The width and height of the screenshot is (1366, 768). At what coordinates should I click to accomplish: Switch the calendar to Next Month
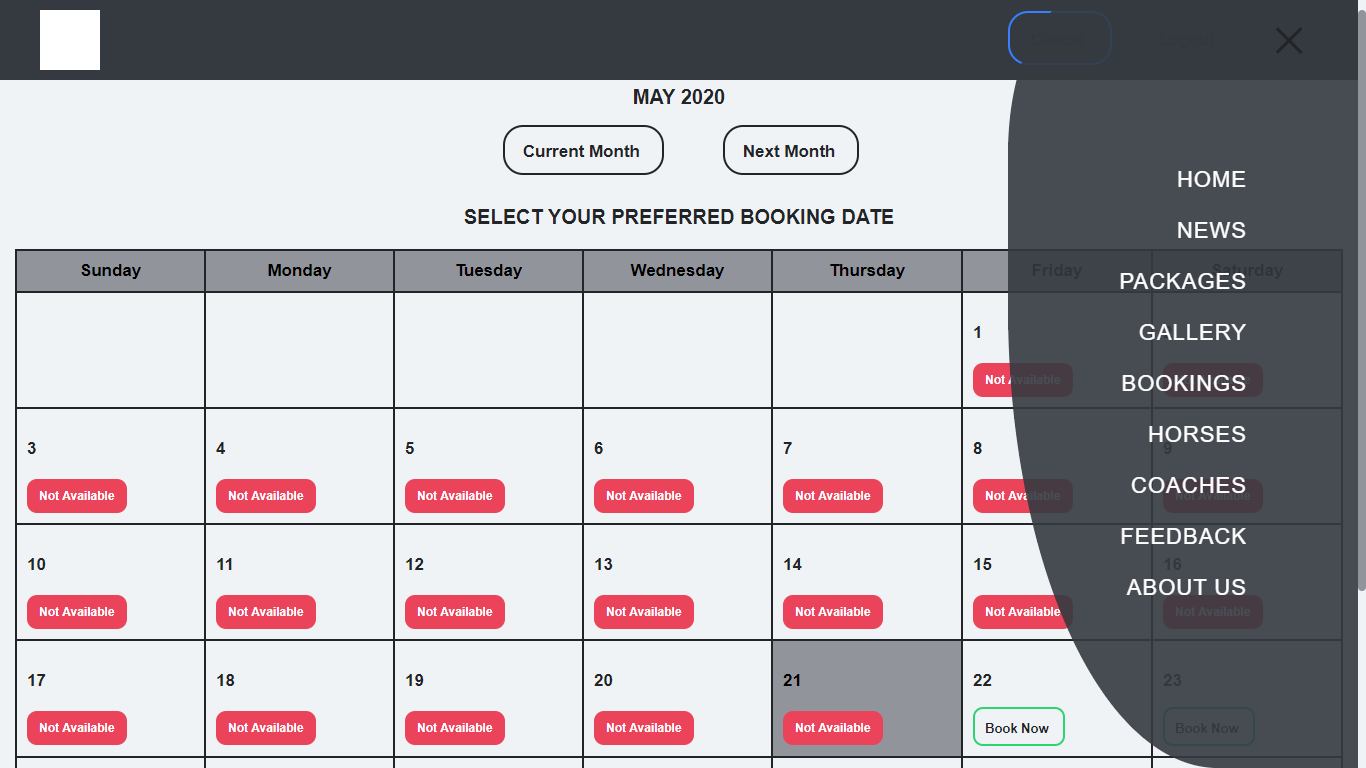(789, 151)
